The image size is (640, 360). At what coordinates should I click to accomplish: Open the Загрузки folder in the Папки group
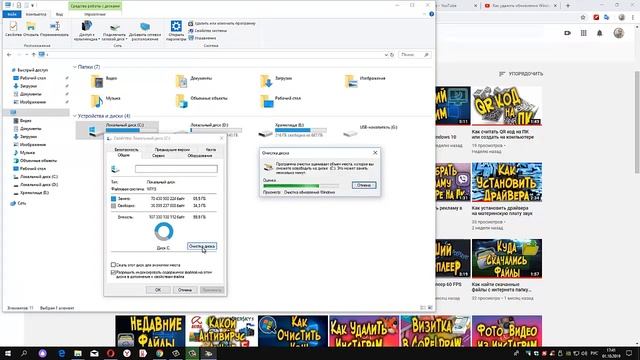tap(276, 81)
